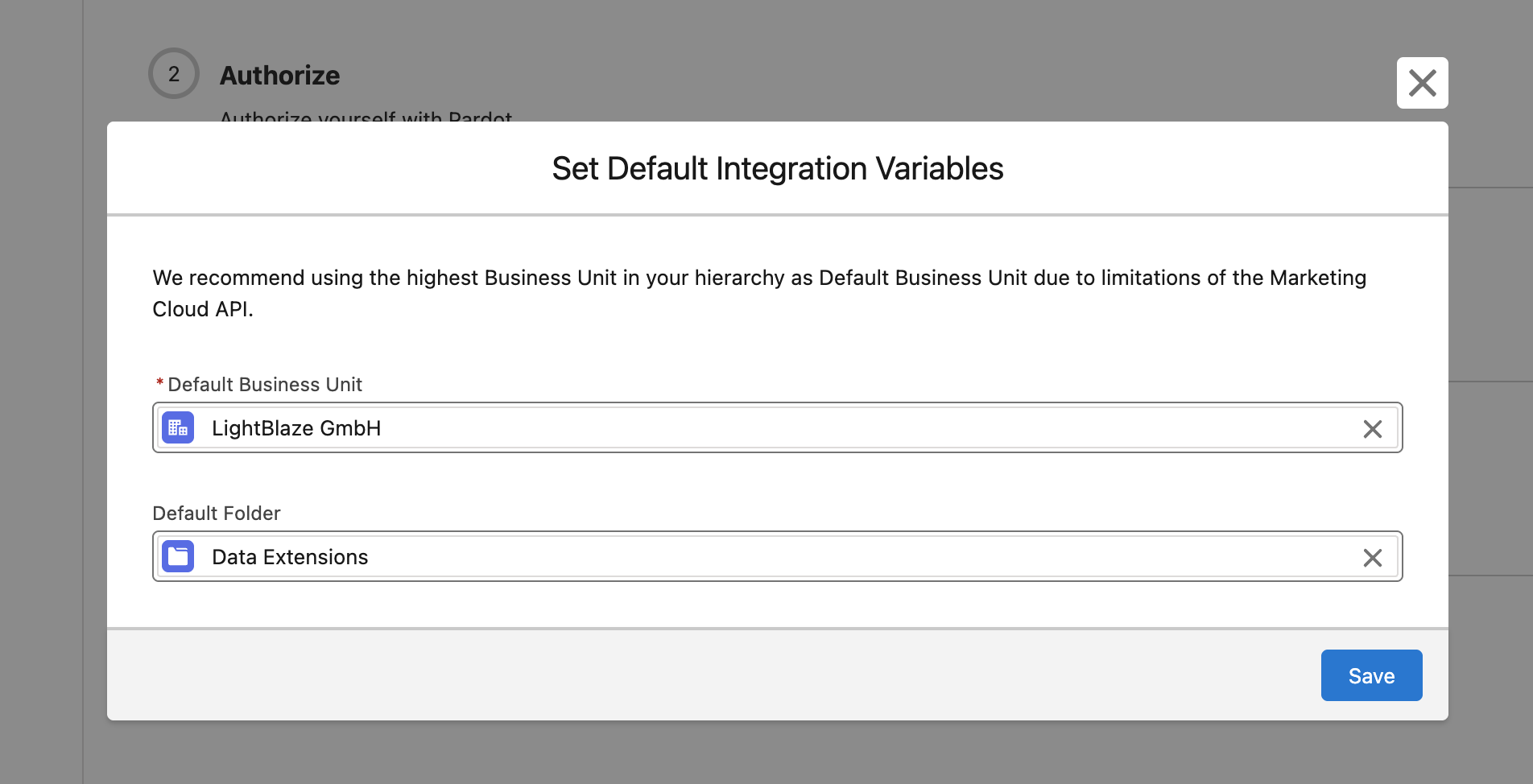Screen dimensions: 1533x784
Task: Click the Authorize step heading
Action: click(279, 76)
